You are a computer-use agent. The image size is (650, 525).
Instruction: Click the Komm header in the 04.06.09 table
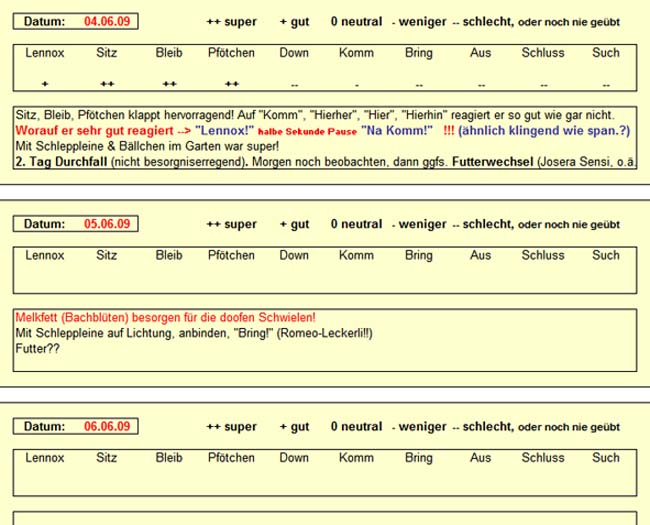[x=356, y=53]
